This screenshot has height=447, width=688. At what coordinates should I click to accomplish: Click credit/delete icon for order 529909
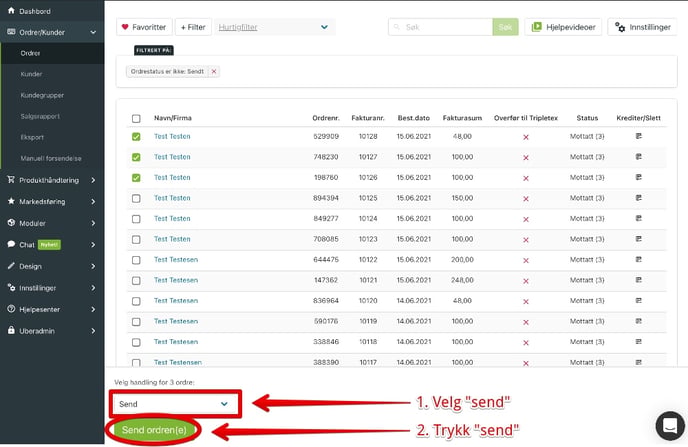tap(638, 136)
